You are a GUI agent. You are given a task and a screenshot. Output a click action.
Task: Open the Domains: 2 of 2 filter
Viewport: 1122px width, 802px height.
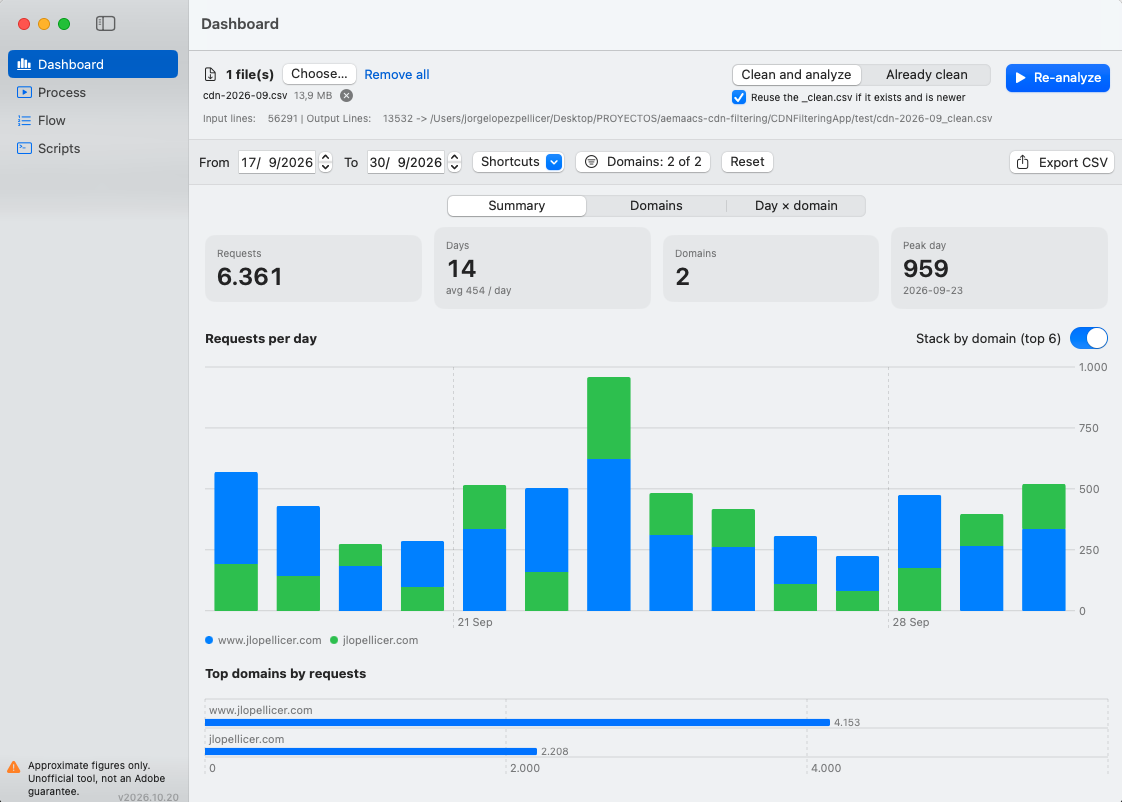click(643, 162)
